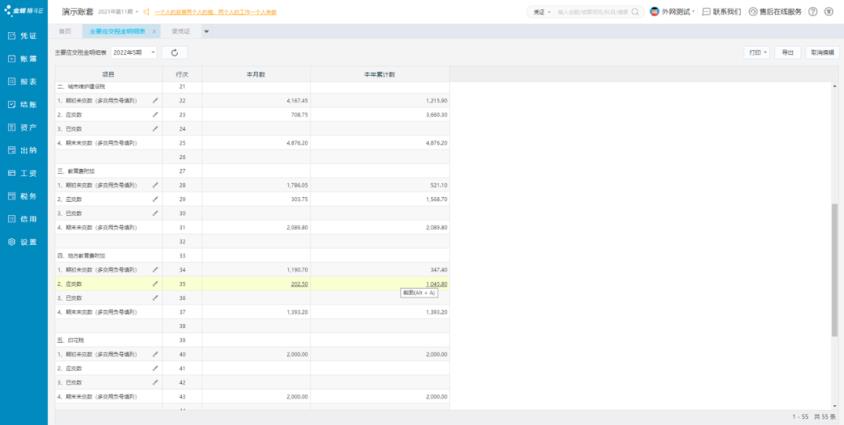Open the 设置 settings in the sidebar
The image size is (844, 425).
pos(23,242)
